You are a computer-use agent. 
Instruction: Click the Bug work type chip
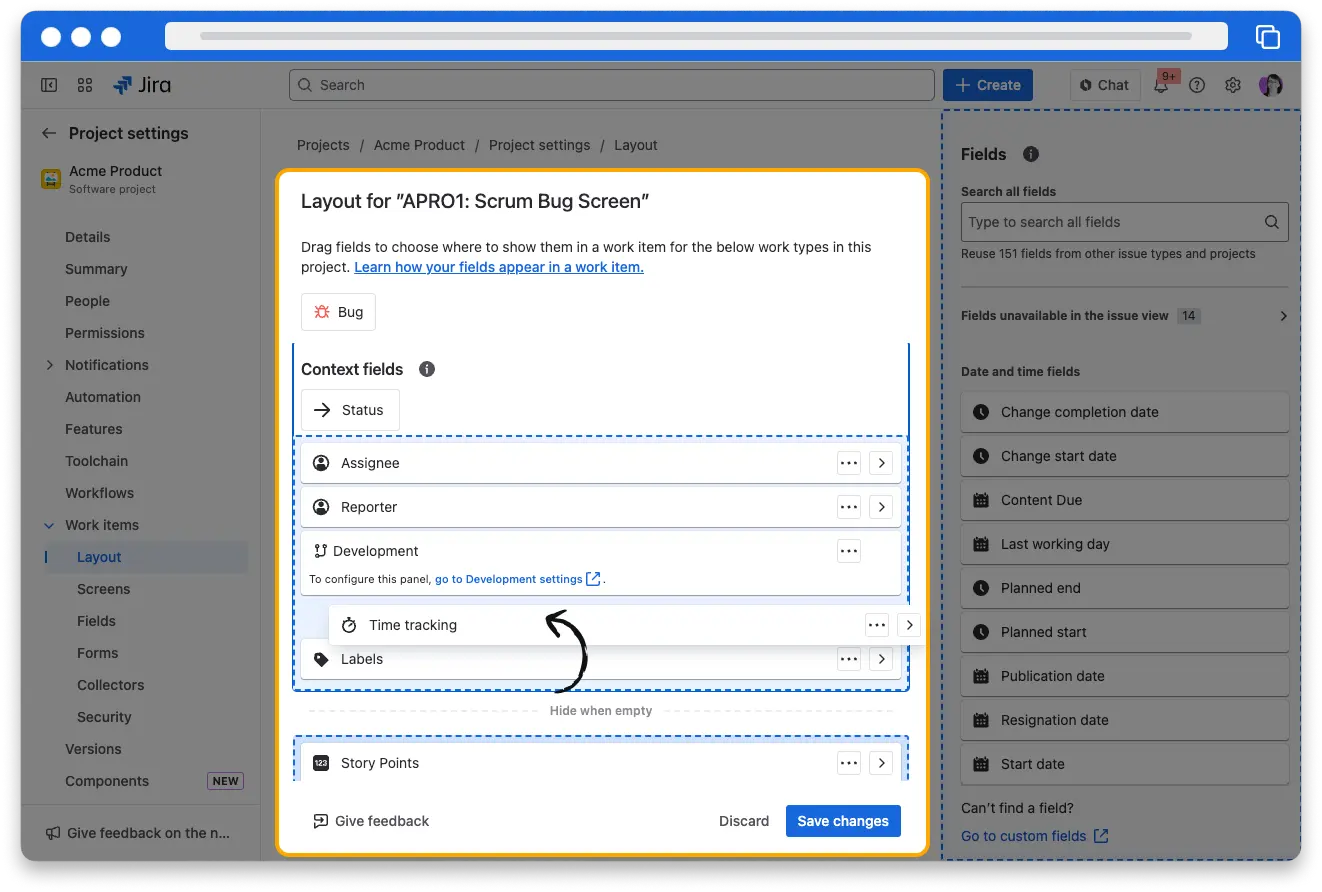tap(338, 312)
